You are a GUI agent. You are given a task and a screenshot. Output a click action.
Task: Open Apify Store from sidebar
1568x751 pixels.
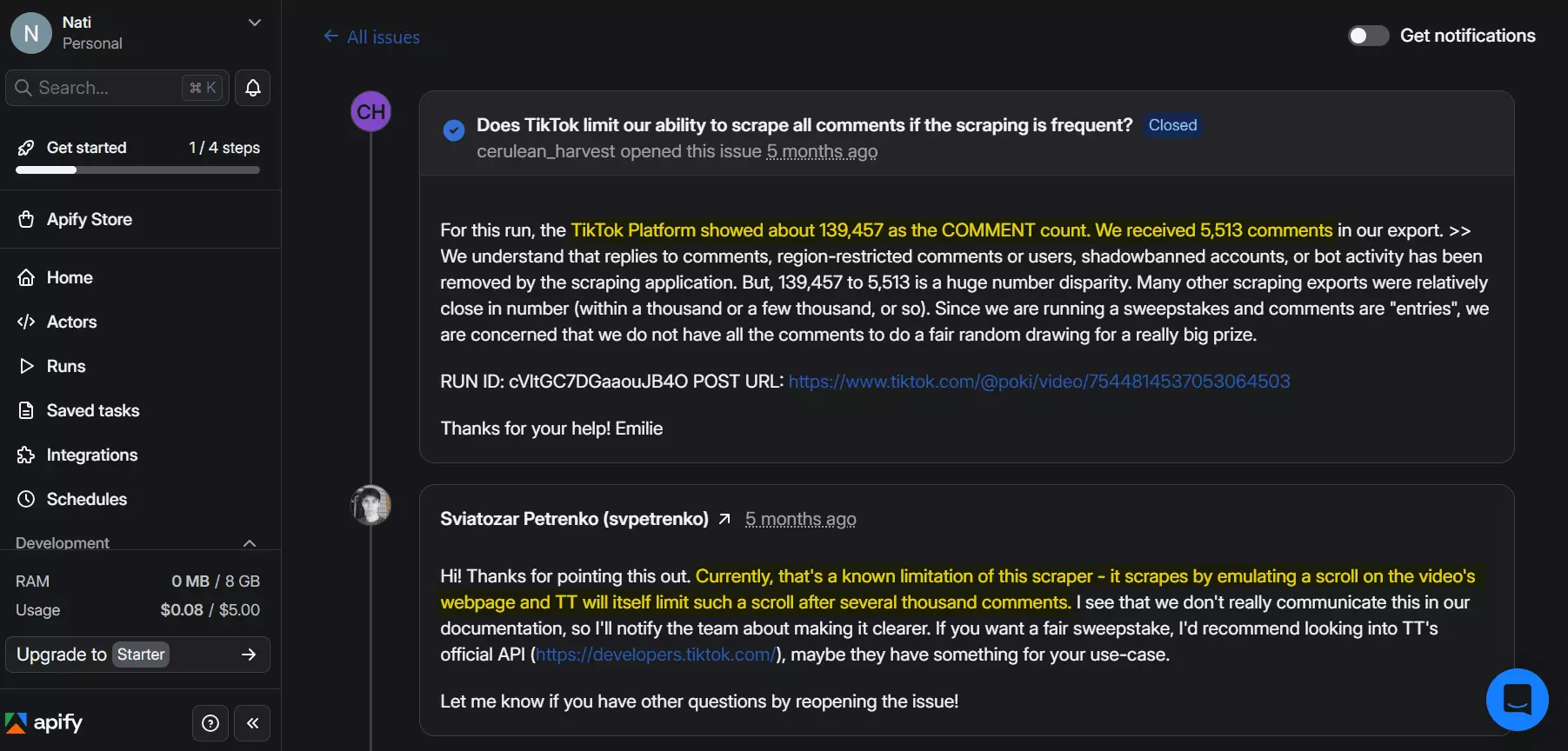(89, 219)
